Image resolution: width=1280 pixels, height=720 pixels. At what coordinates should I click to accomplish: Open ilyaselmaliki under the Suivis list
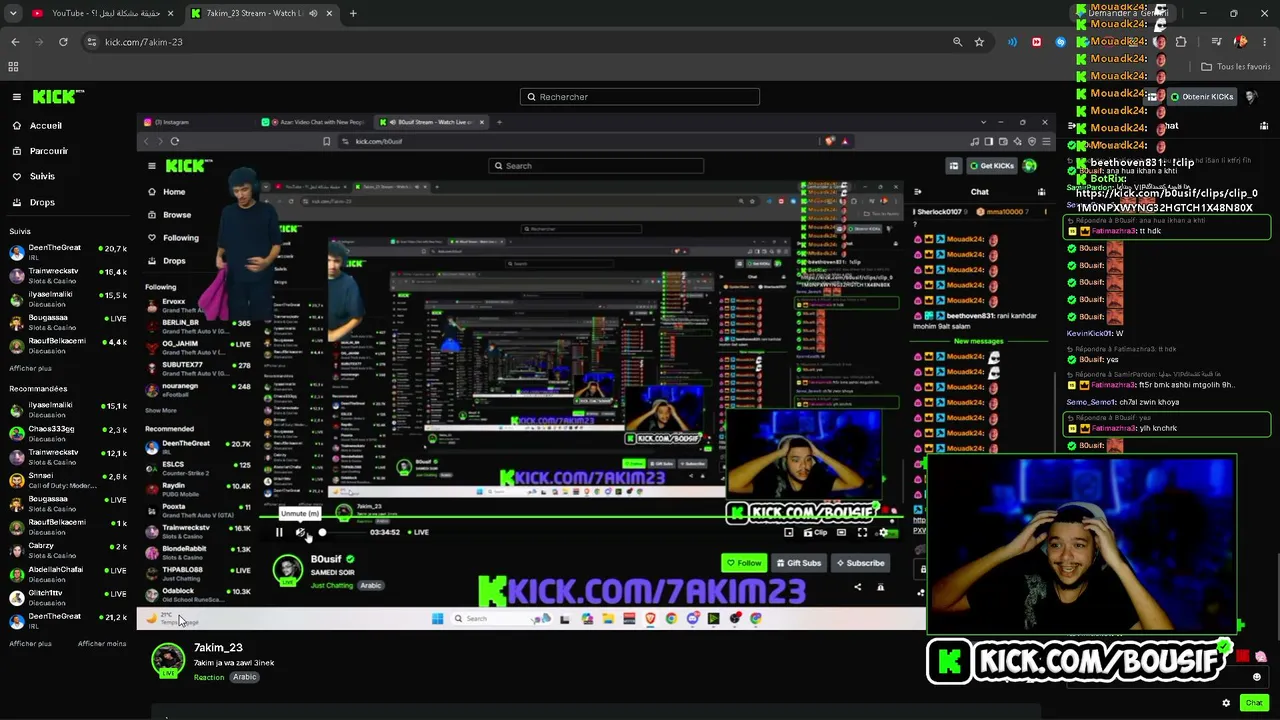(66, 298)
